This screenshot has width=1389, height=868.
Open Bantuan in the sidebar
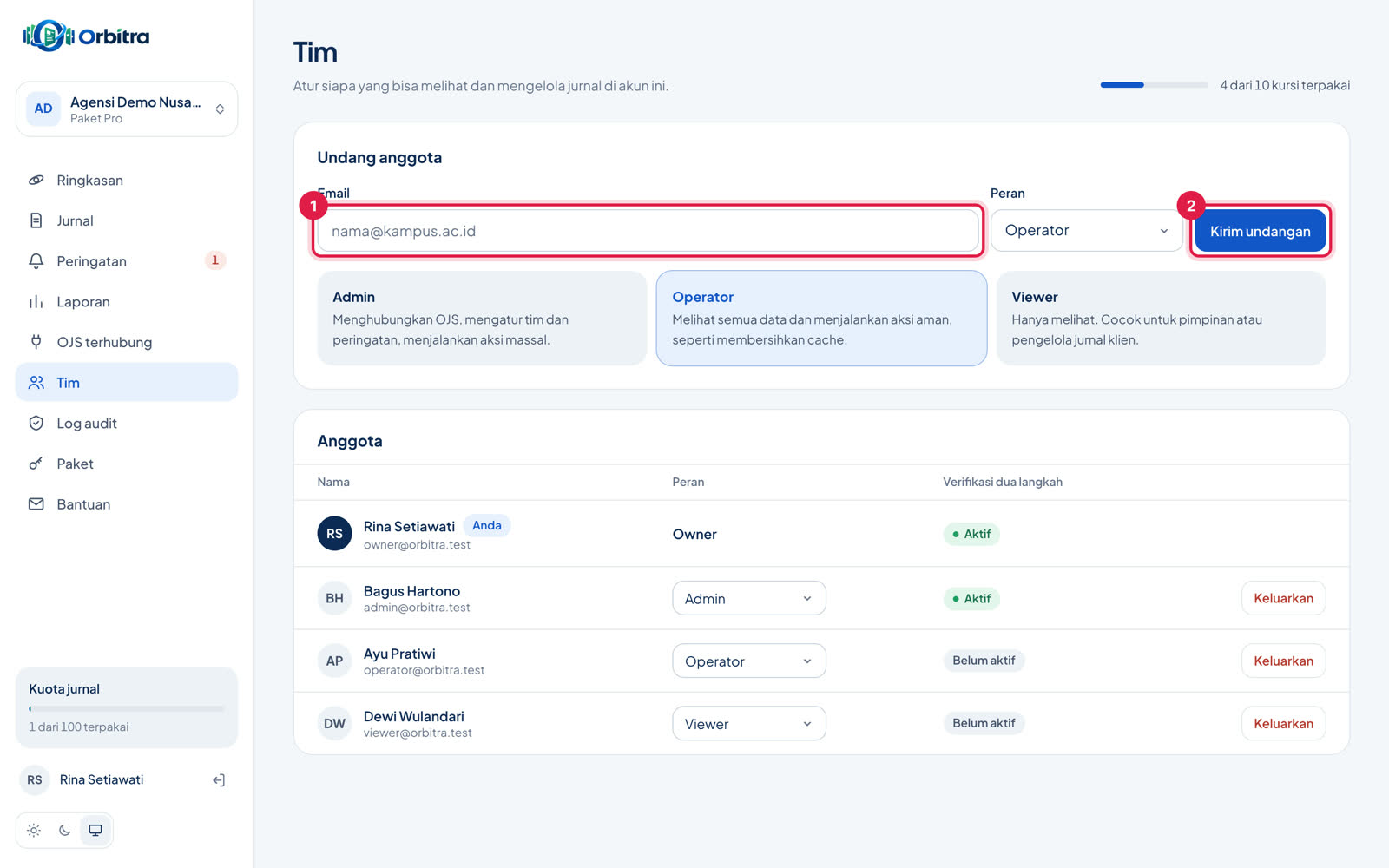[x=127, y=504]
